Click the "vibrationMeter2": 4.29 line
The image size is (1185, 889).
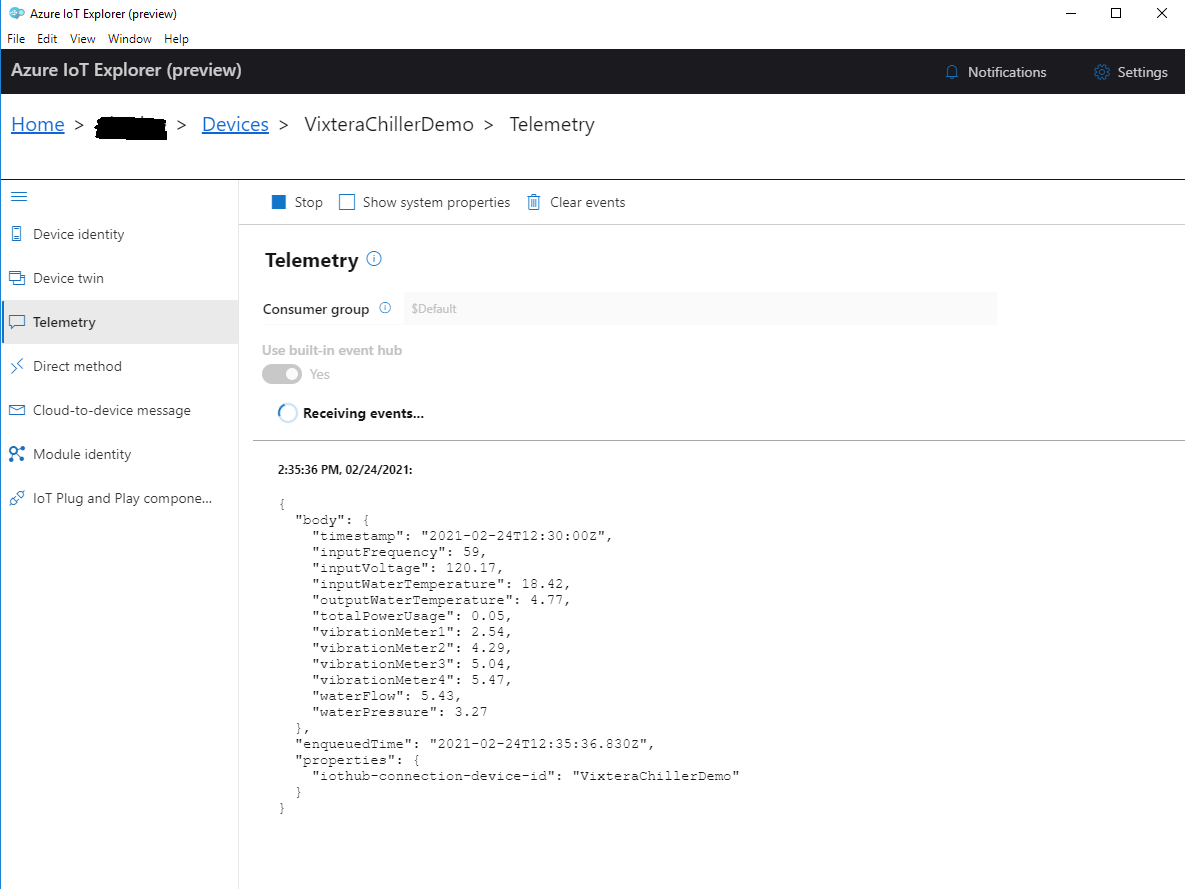click(411, 647)
